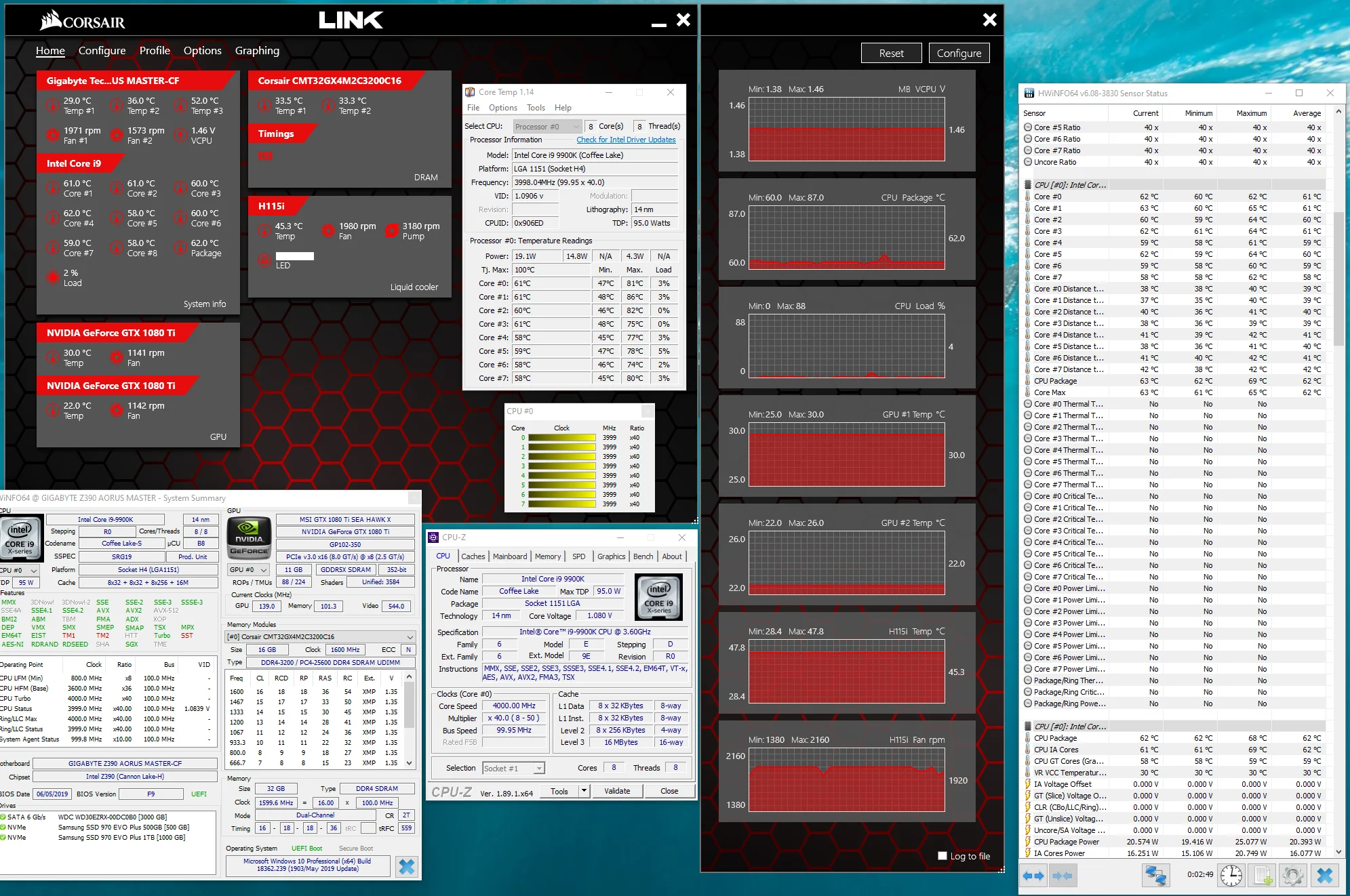
Task: Open System info in Corsair Link
Action: (x=205, y=304)
